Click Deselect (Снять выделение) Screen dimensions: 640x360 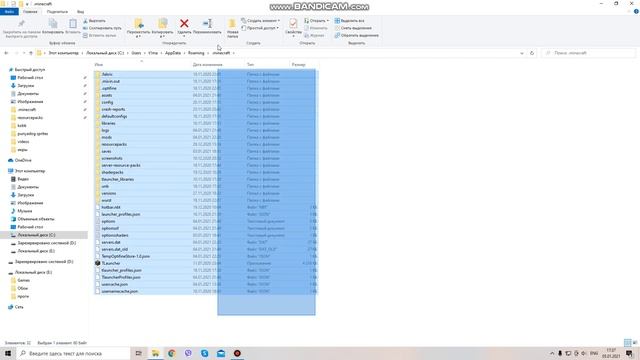click(x=353, y=28)
